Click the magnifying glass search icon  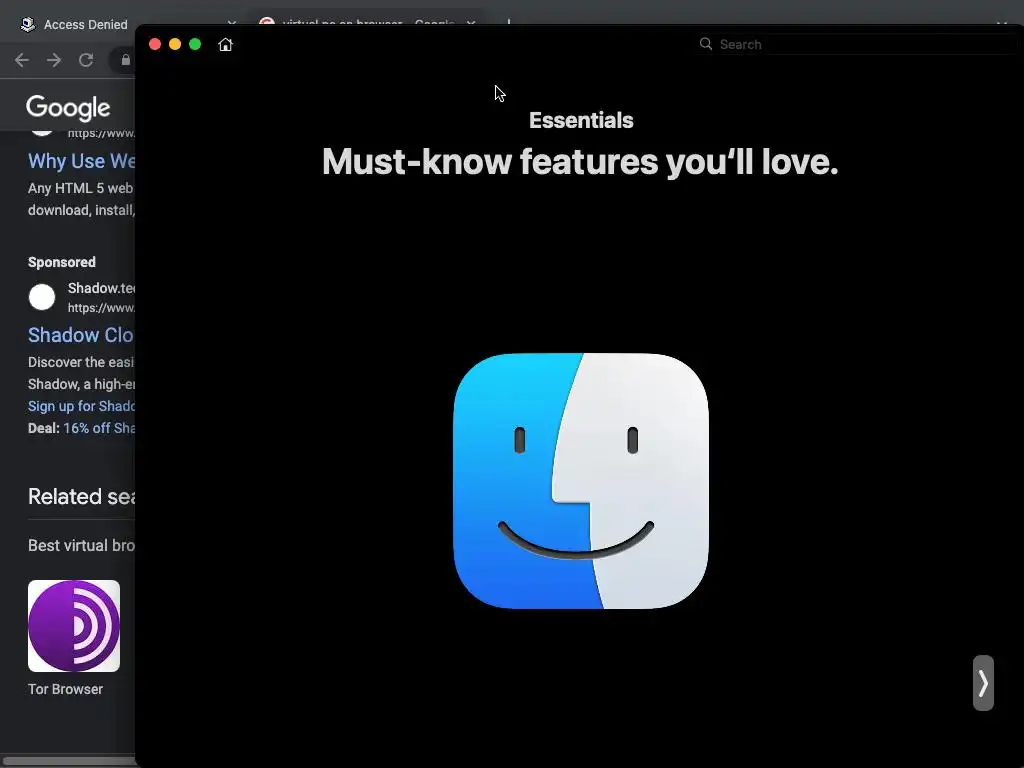point(705,44)
